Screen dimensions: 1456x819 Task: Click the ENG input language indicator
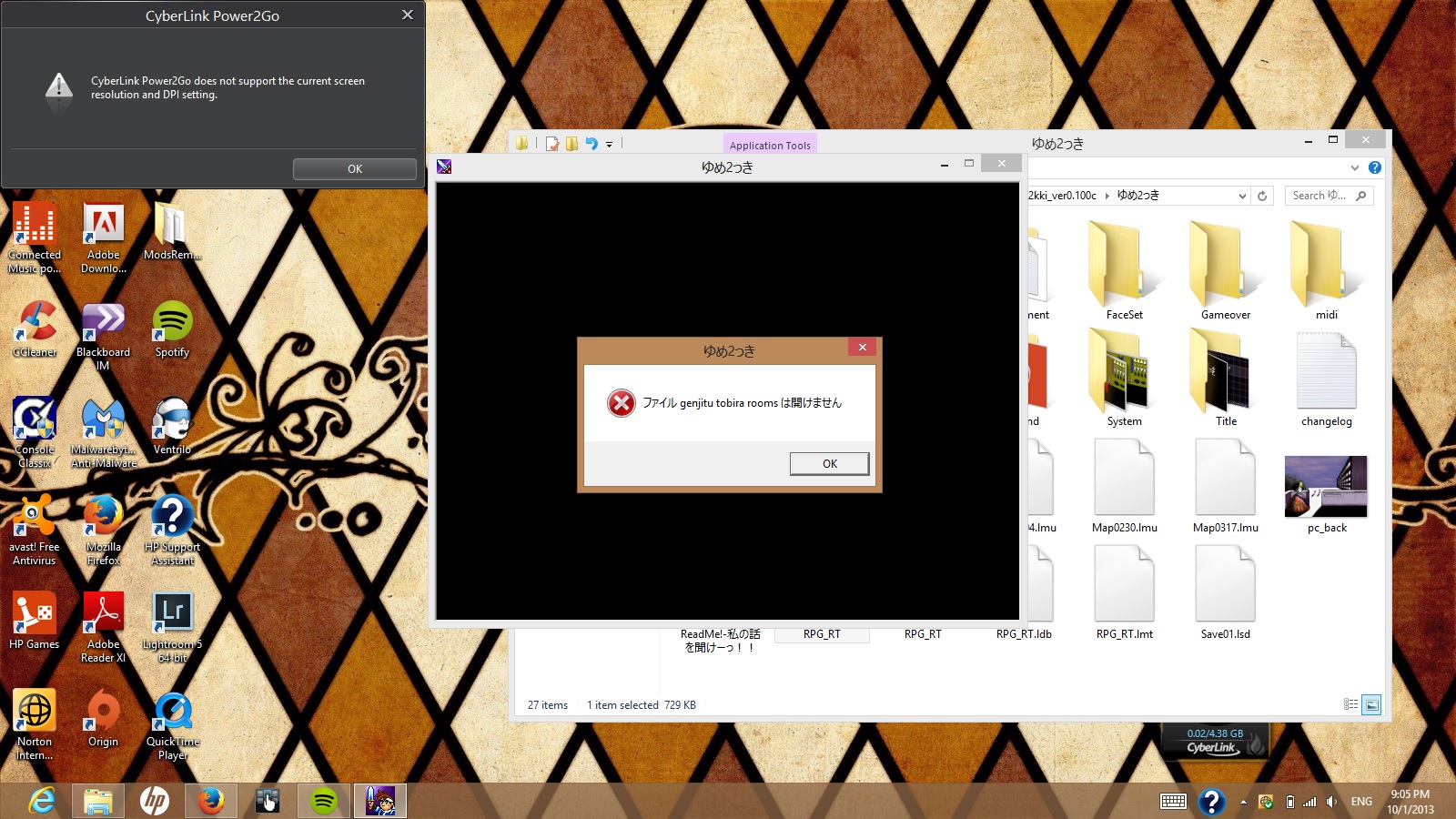1361,802
